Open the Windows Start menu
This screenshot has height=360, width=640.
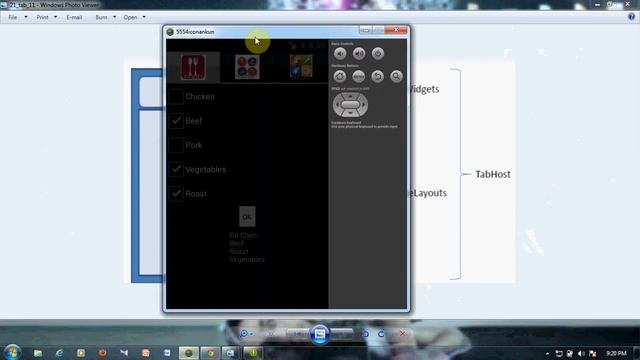pyautogui.click(x=12, y=352)
